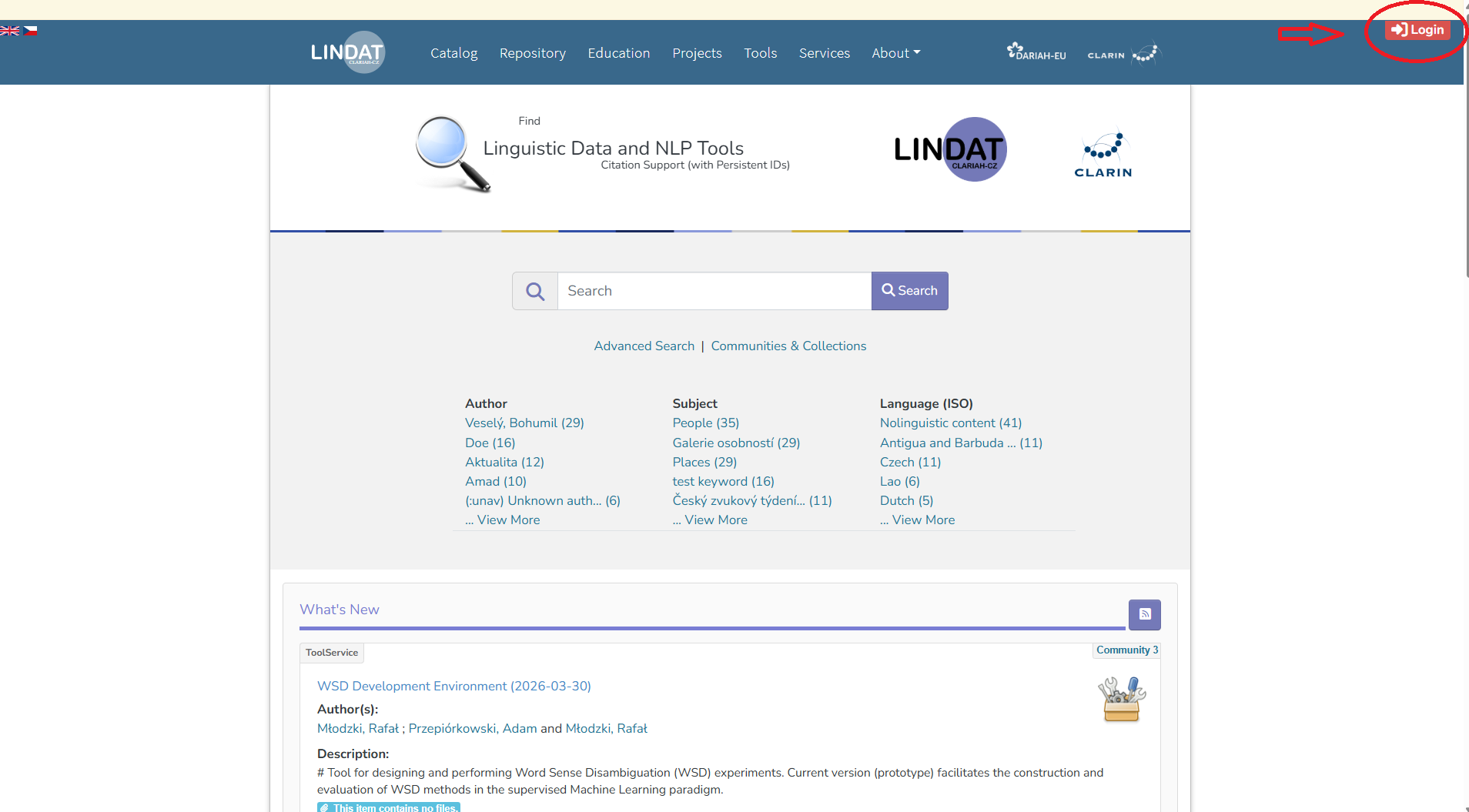Filter by subject People (35)
This screenshot has width=1469, height=812.
click(706, 423)
